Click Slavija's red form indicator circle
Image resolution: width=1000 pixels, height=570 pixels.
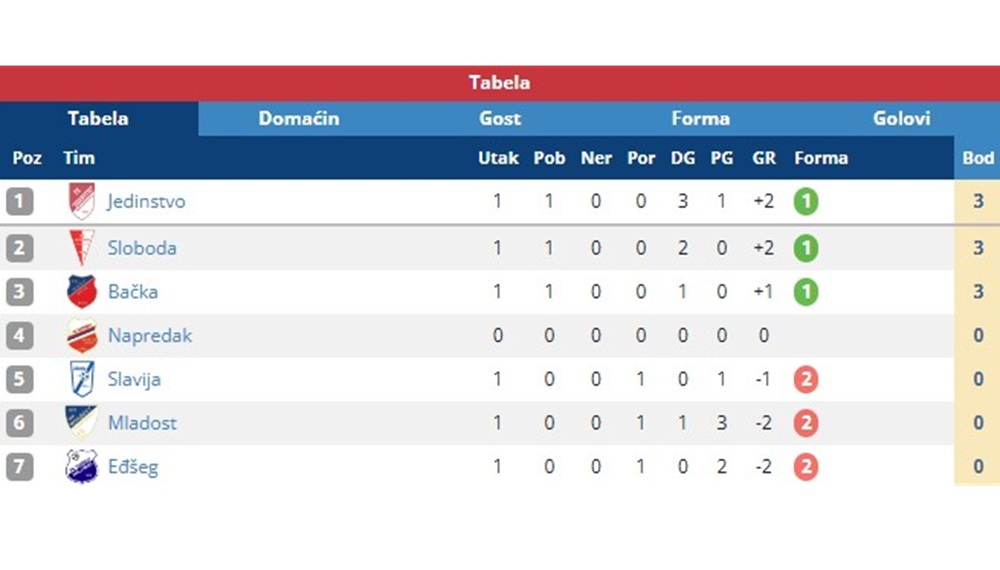(x=805, y=379)
